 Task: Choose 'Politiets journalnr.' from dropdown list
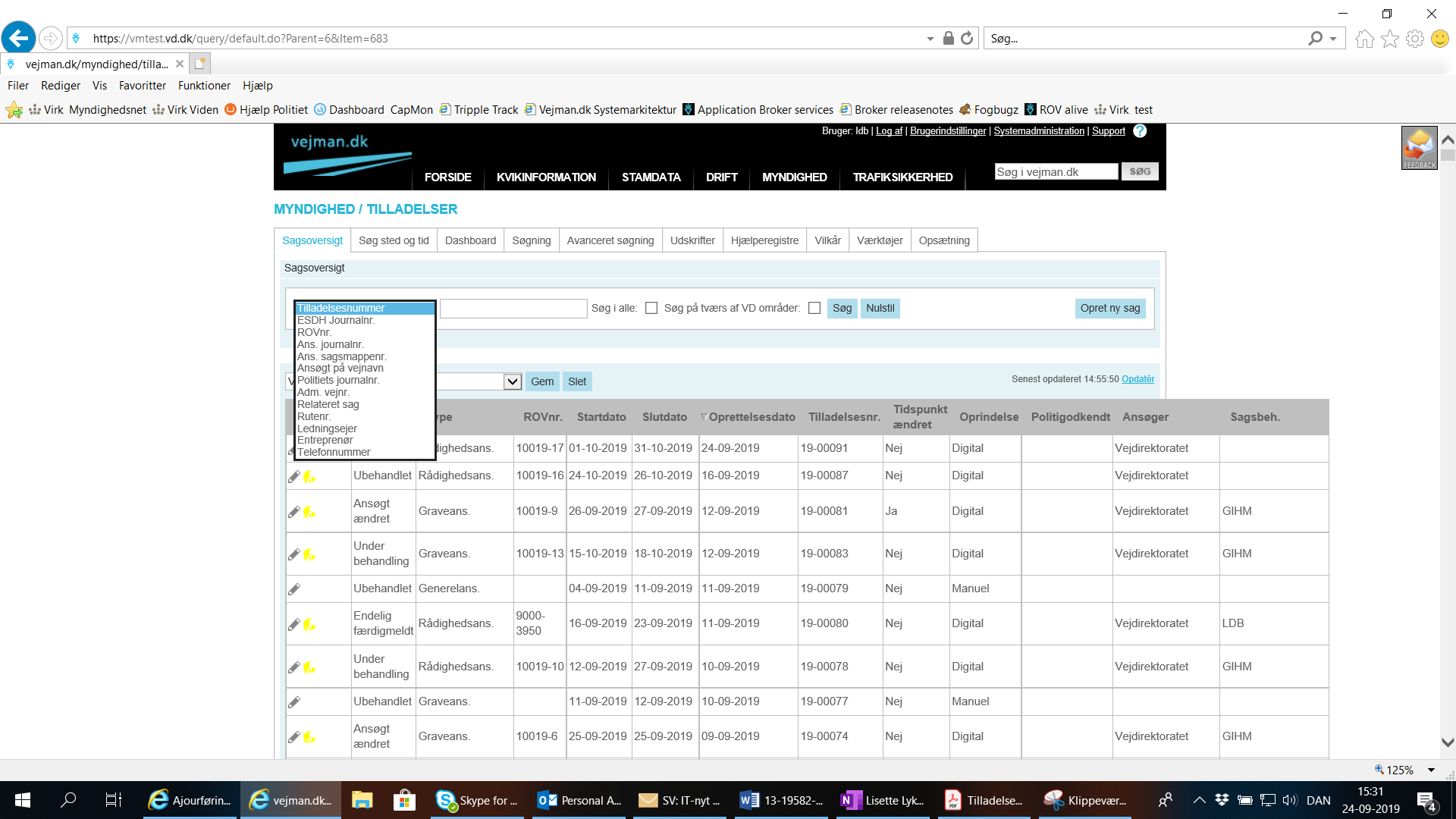[x=338, y=380]
